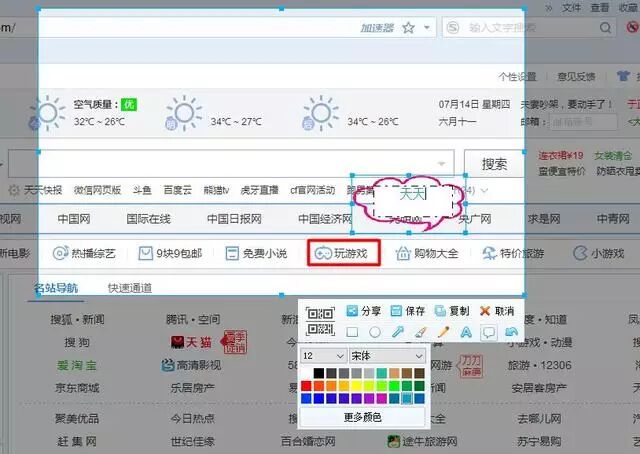Pick the red color swatch

tap(306, 386)
